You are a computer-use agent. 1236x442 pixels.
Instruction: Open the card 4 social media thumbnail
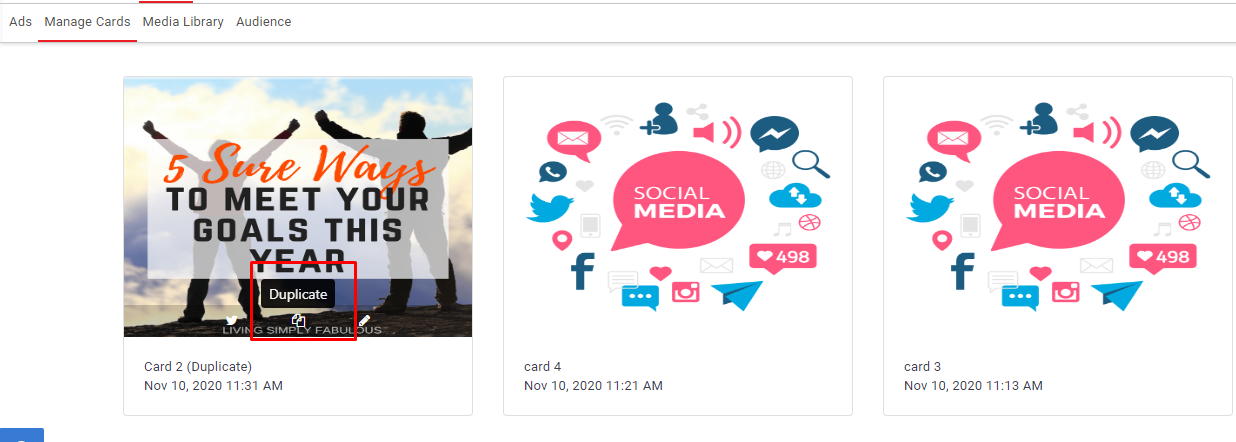678,207
